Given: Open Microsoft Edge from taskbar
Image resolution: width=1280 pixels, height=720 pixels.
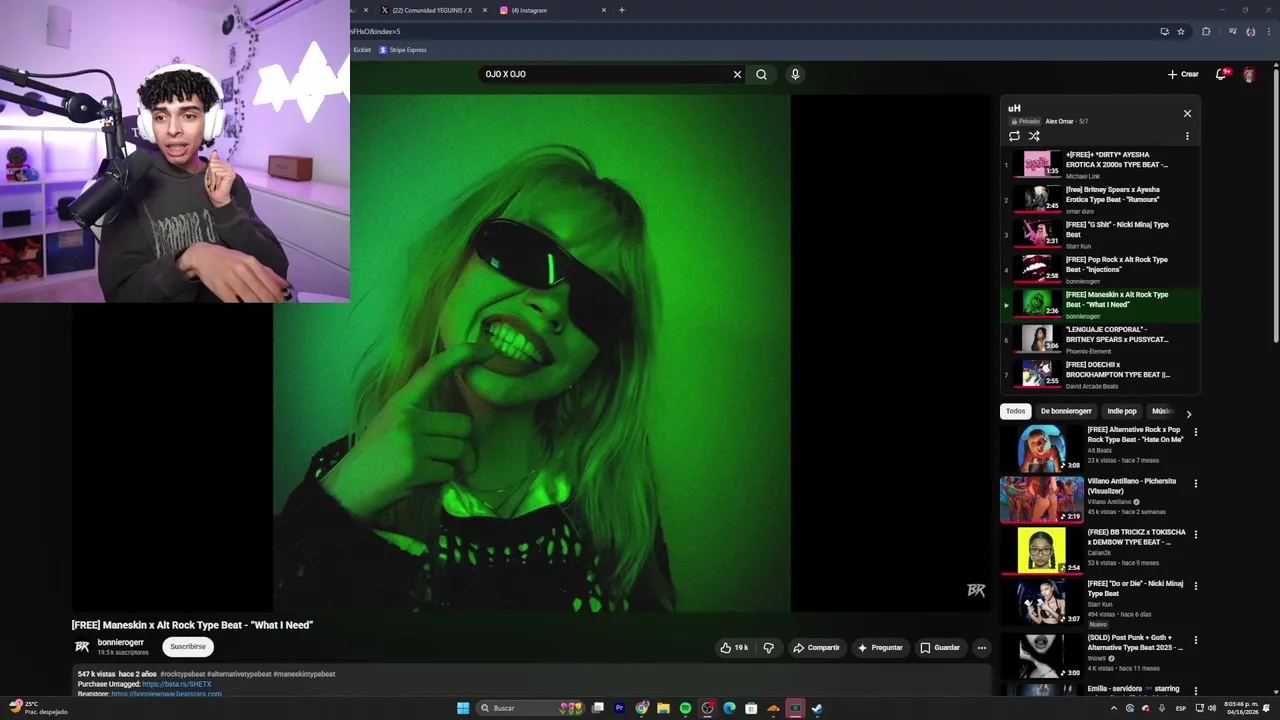Looking at the screenshot, I should tap(729, 708).
